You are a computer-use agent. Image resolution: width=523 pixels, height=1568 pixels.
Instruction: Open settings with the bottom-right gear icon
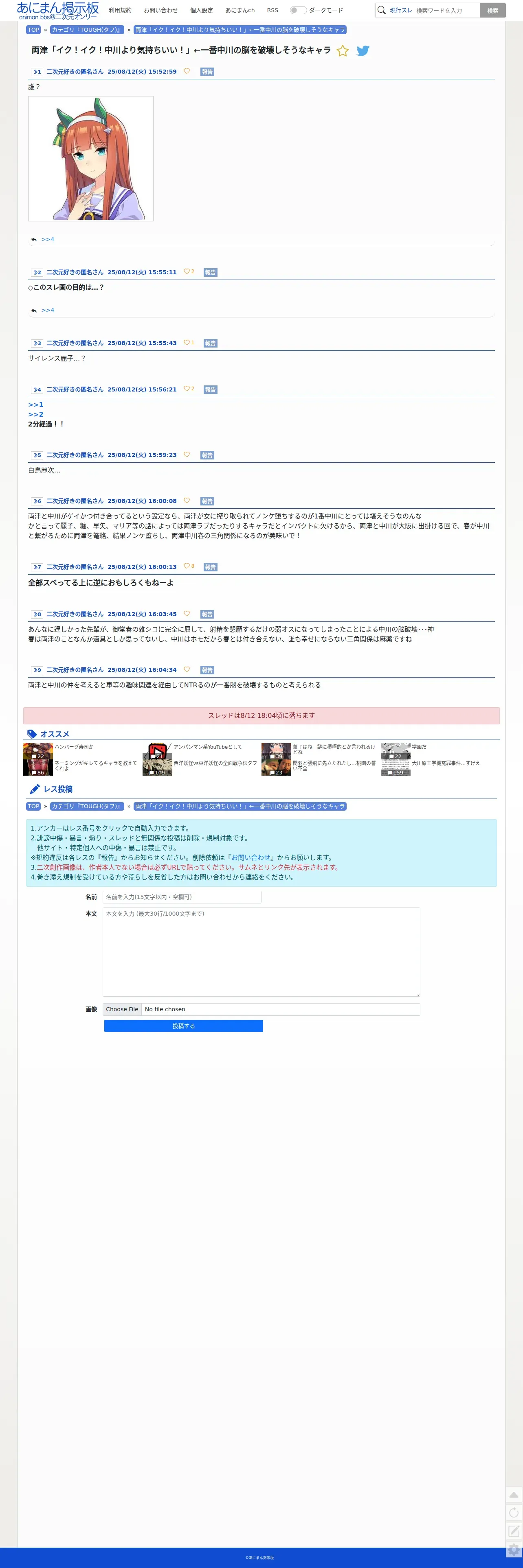point(514,1549)
